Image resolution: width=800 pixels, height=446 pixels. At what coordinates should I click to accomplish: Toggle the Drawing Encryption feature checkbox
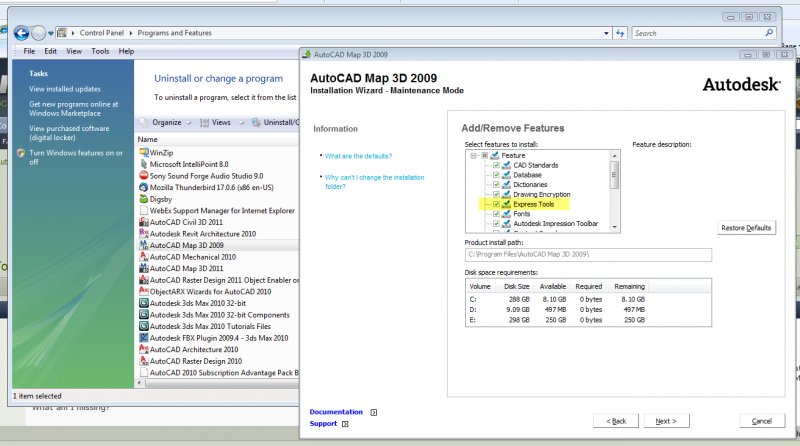pyautogui.click(x=496, y=194)
